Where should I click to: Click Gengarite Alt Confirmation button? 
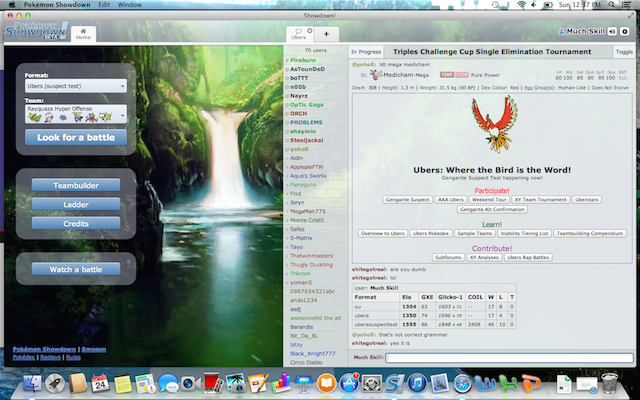point(492,209)
